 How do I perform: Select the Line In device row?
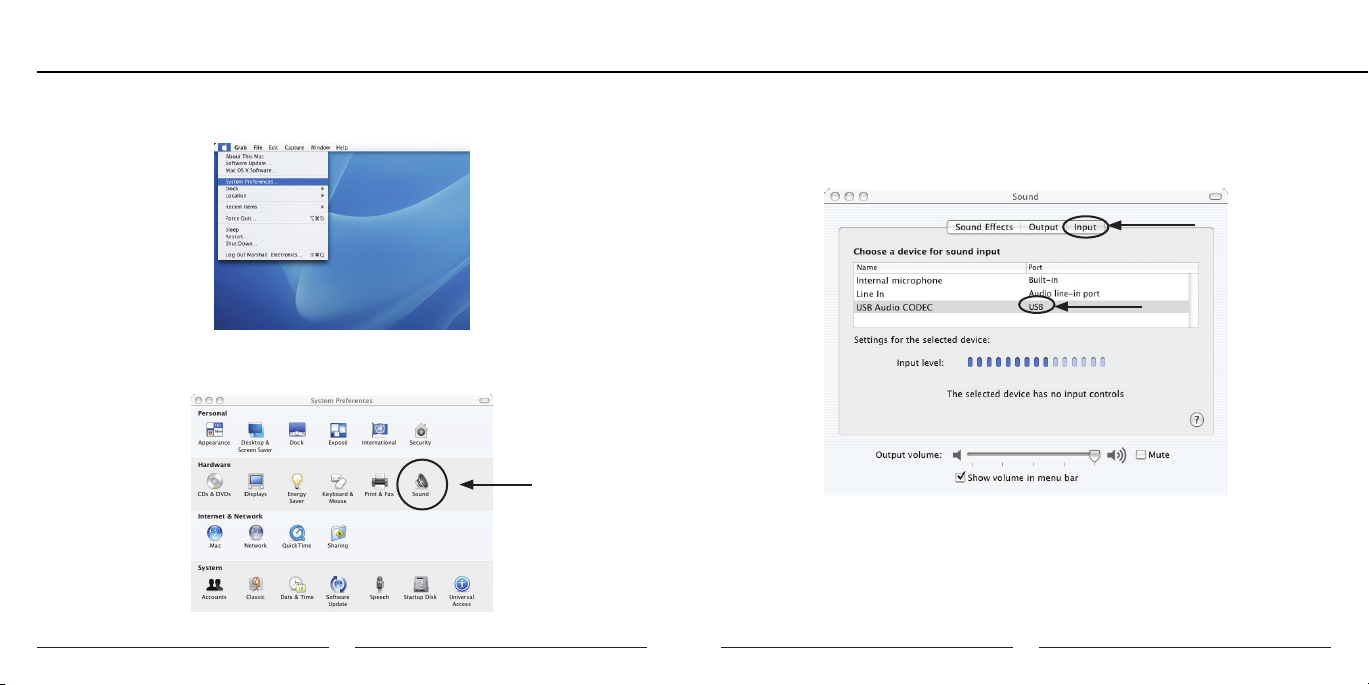(x=1020, y=294)
